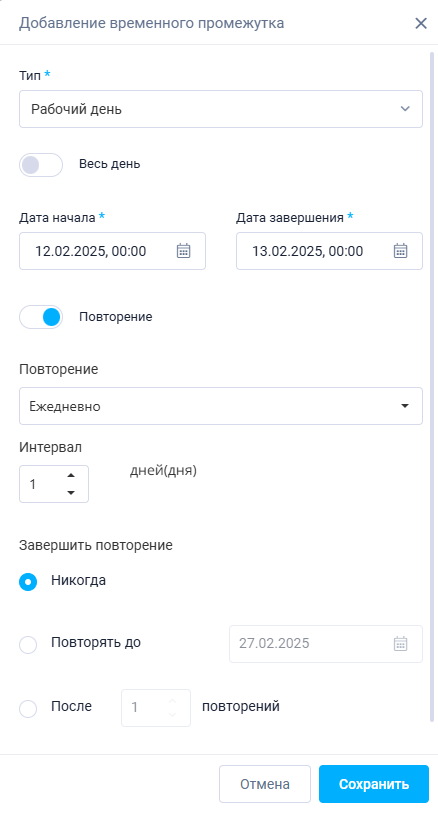Close the Добавление временного промежутка dialog
Image resolution: width=438 pixels, height=820 pixels.
[x=421, y=24]
